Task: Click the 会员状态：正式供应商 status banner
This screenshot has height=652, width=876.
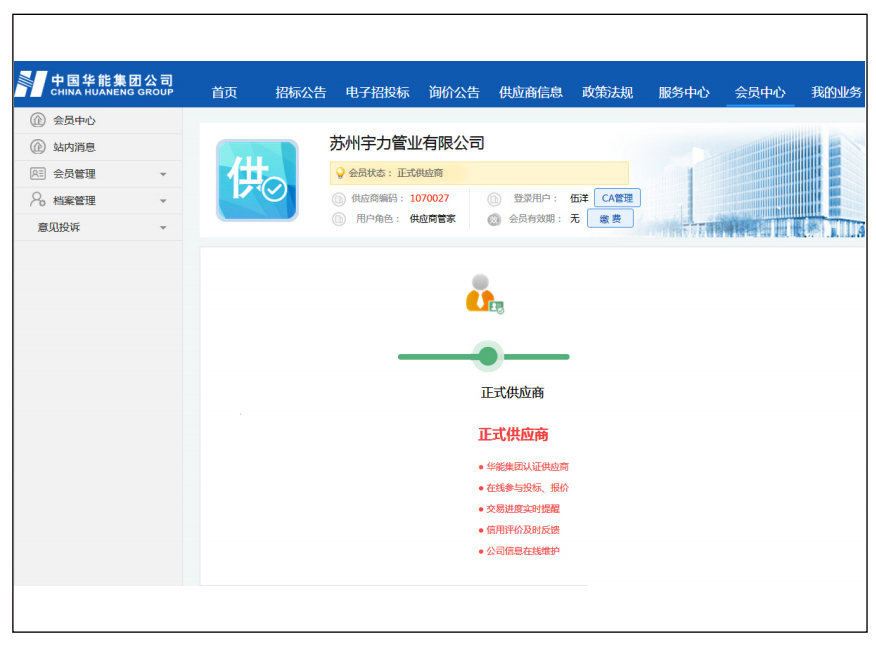Action: [479, 173]
